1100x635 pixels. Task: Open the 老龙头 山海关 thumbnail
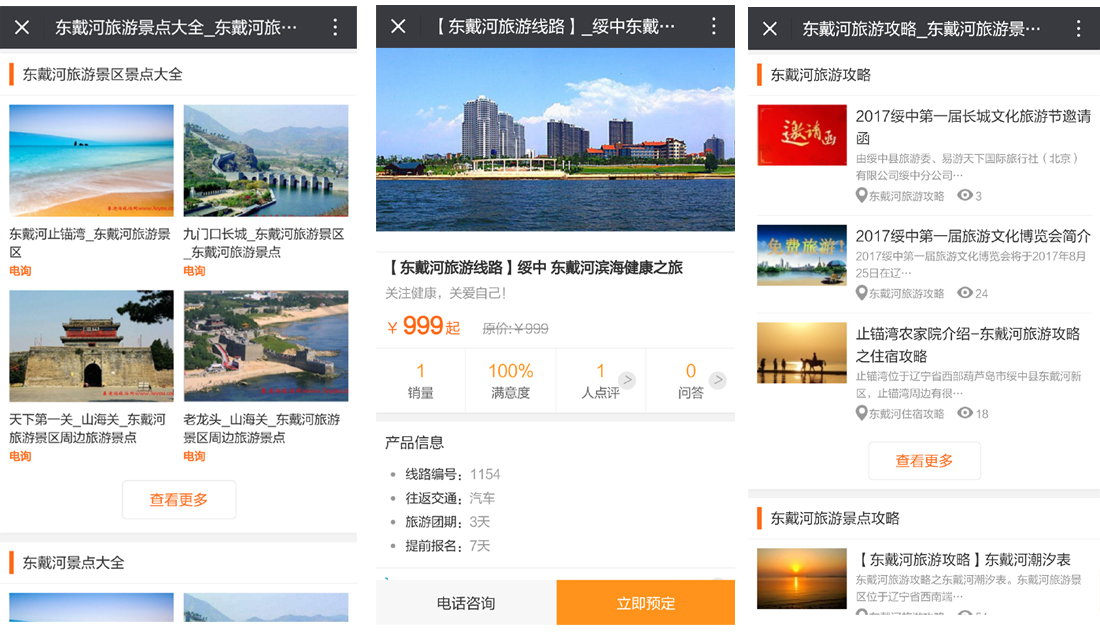[266, 346]
